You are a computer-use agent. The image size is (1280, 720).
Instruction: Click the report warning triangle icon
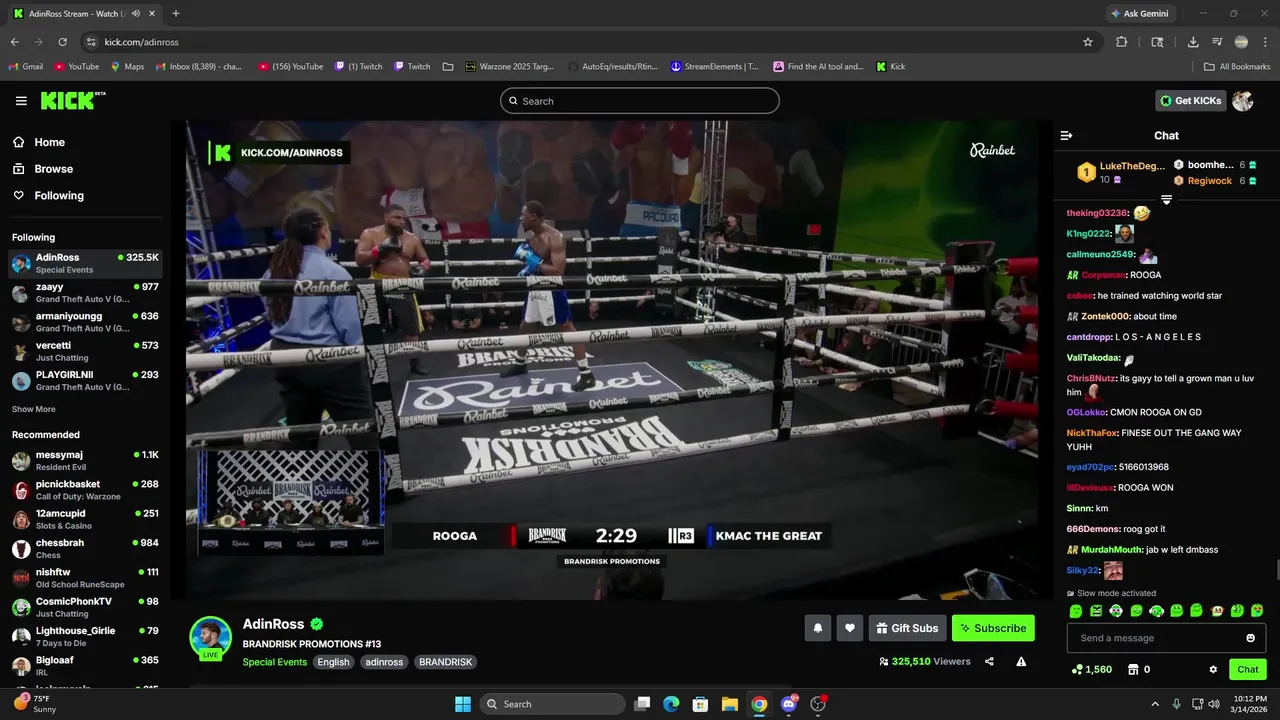(x=1021, y=661)
